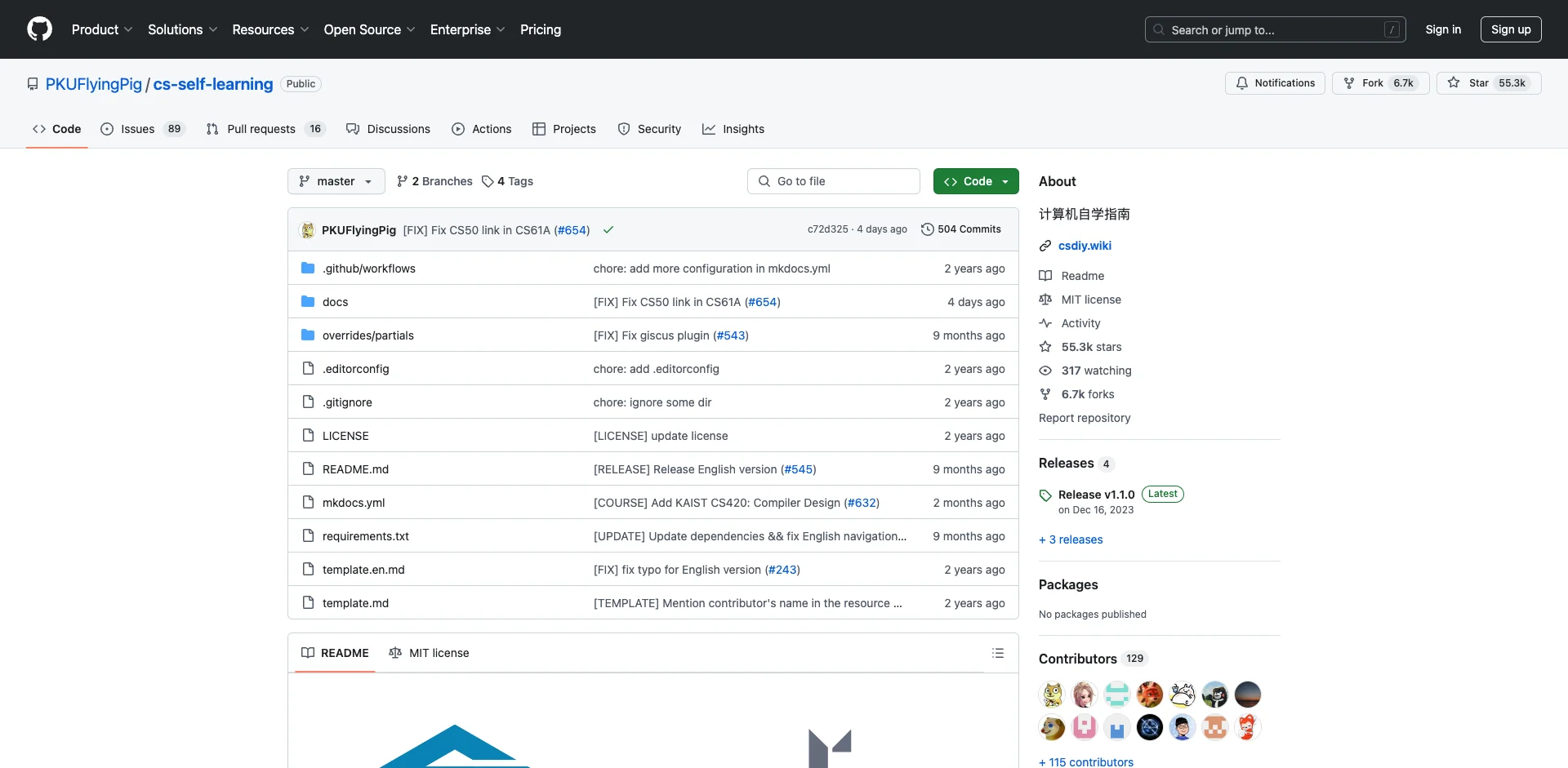The height and width of the screenshot is (768, 1568).
Task: Click the Sign in link
Action: [x=1443, y=29]
